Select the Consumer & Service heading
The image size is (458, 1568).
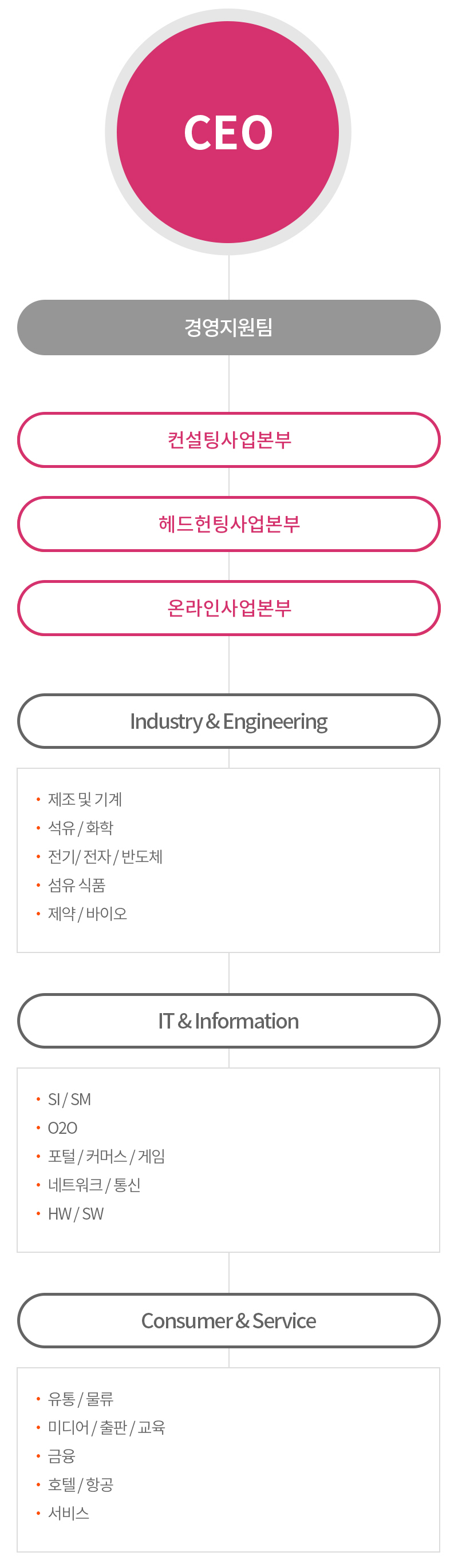[x=228, y=1320]
